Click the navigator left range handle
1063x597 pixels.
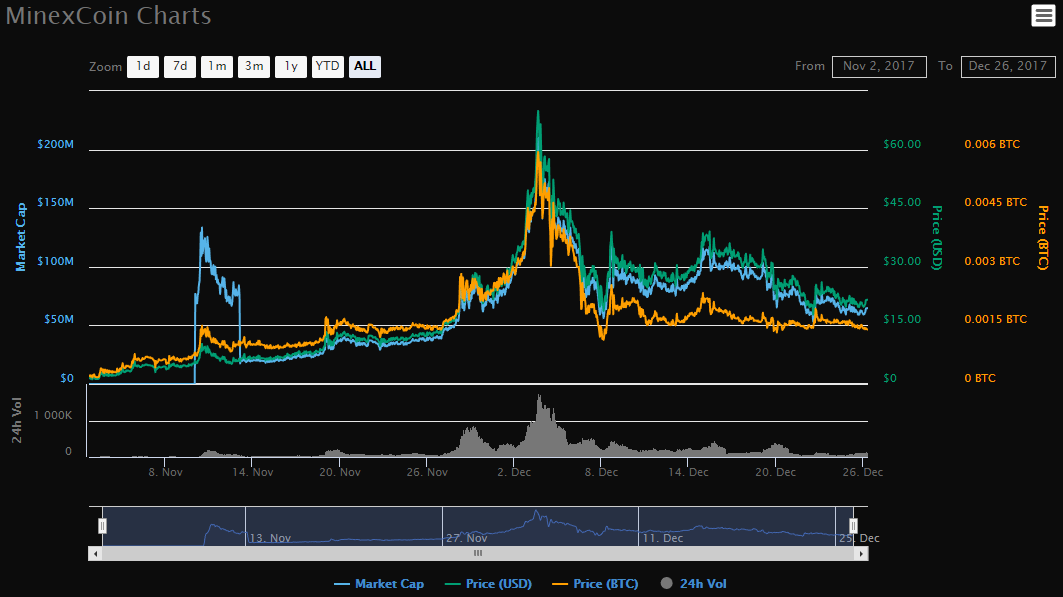click(x=102, y=526)
